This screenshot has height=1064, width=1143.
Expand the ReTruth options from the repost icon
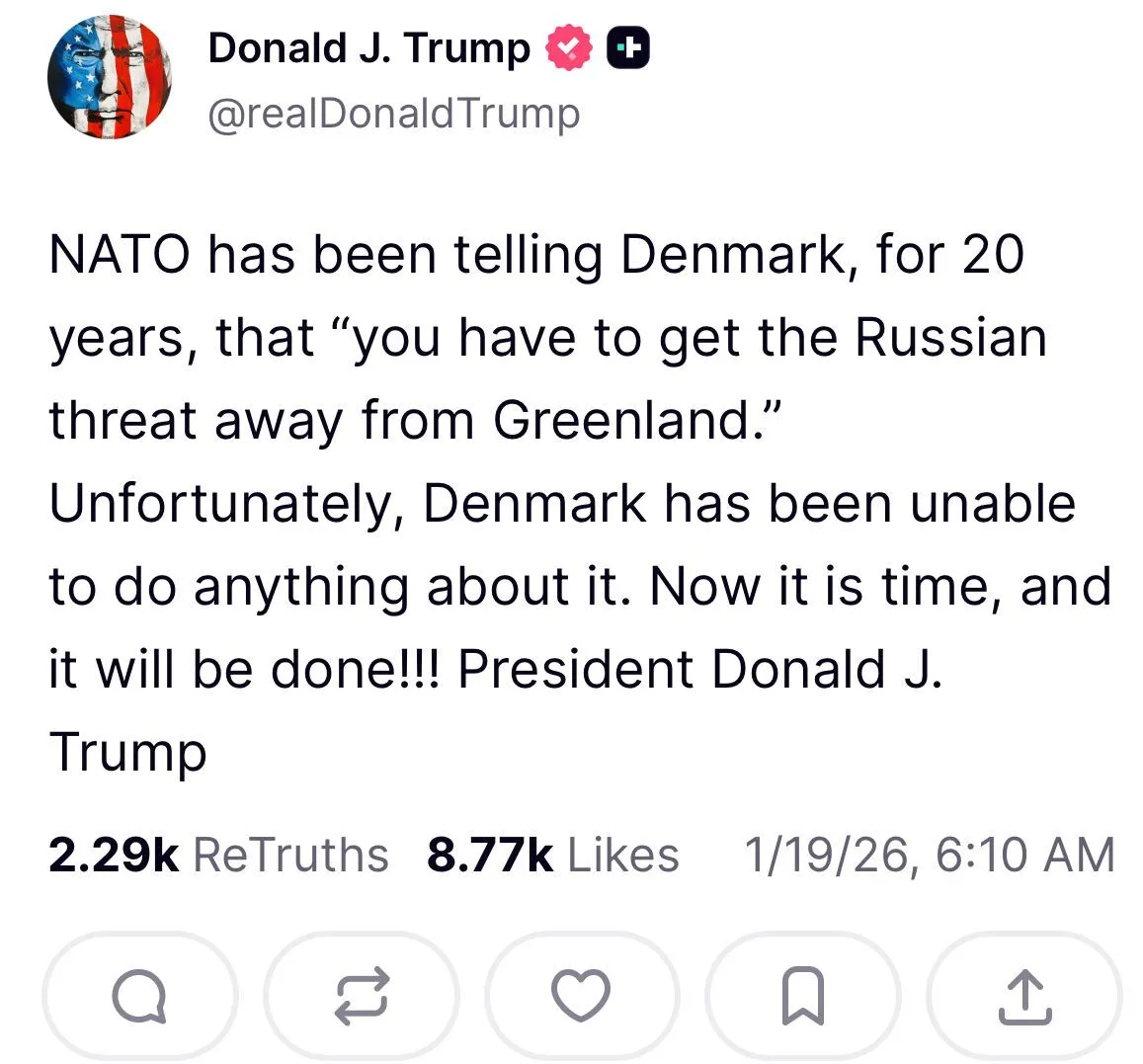click(361, 996)
